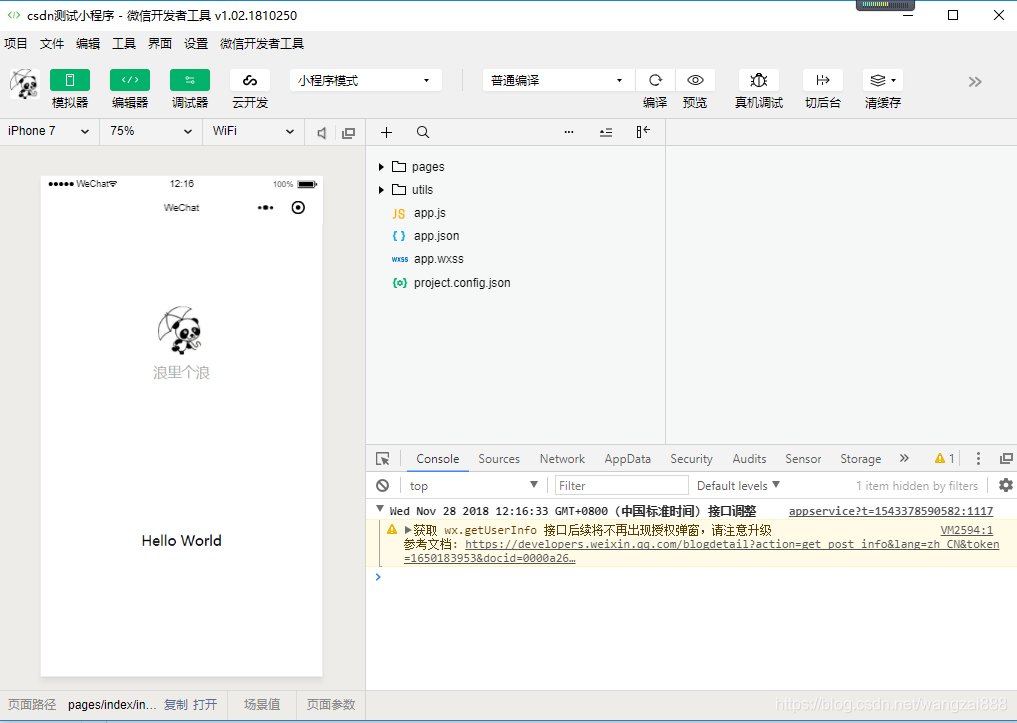
Task: Open the 工具 menu
Action: [x=124, y=43]
